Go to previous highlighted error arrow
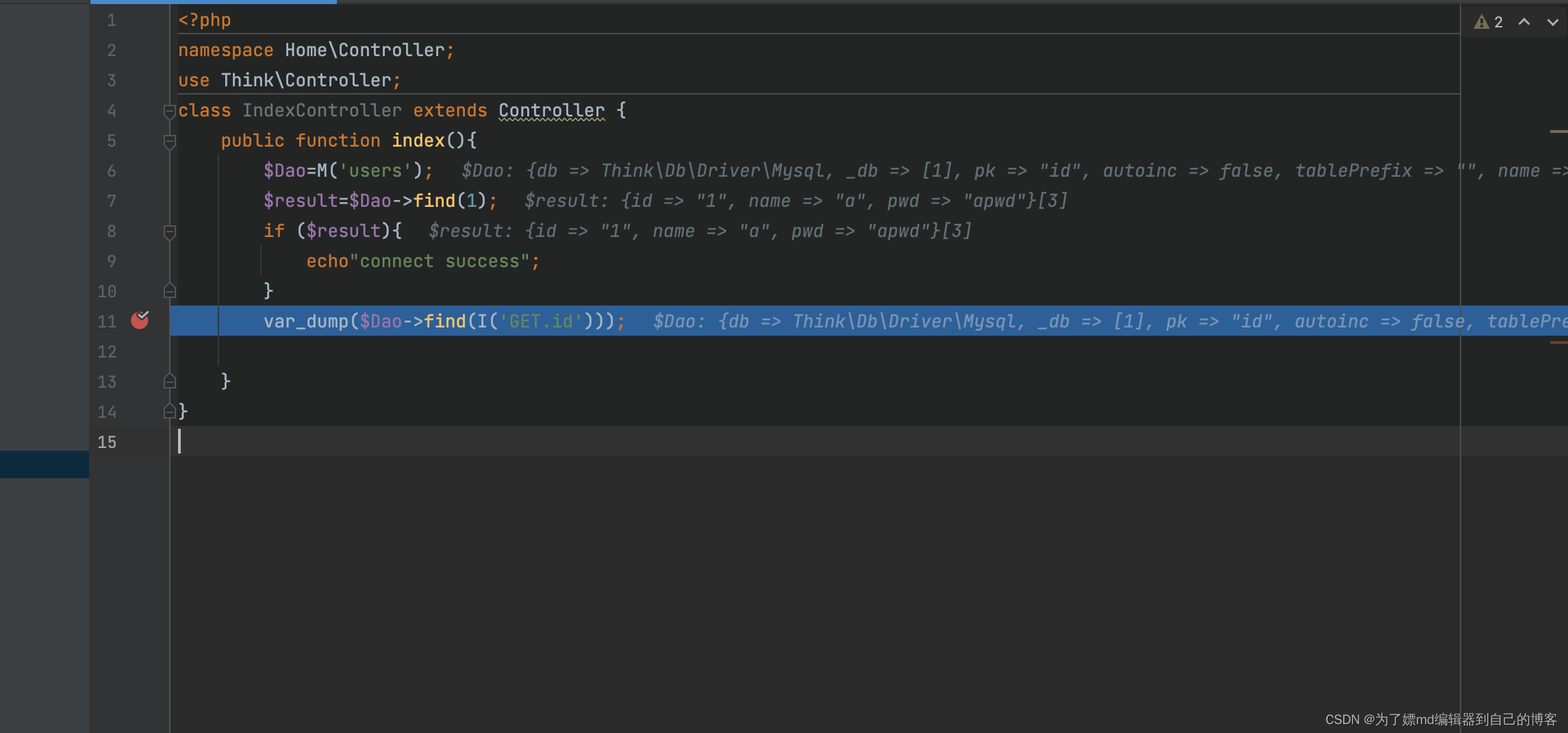 tap(1524, 22)
